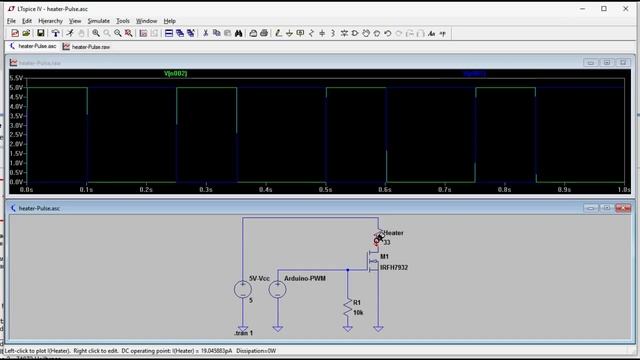Screen dimensions: 640x360
Task: Minimize the heater-Pulse.asc schematic window
Action: (590, 208)
